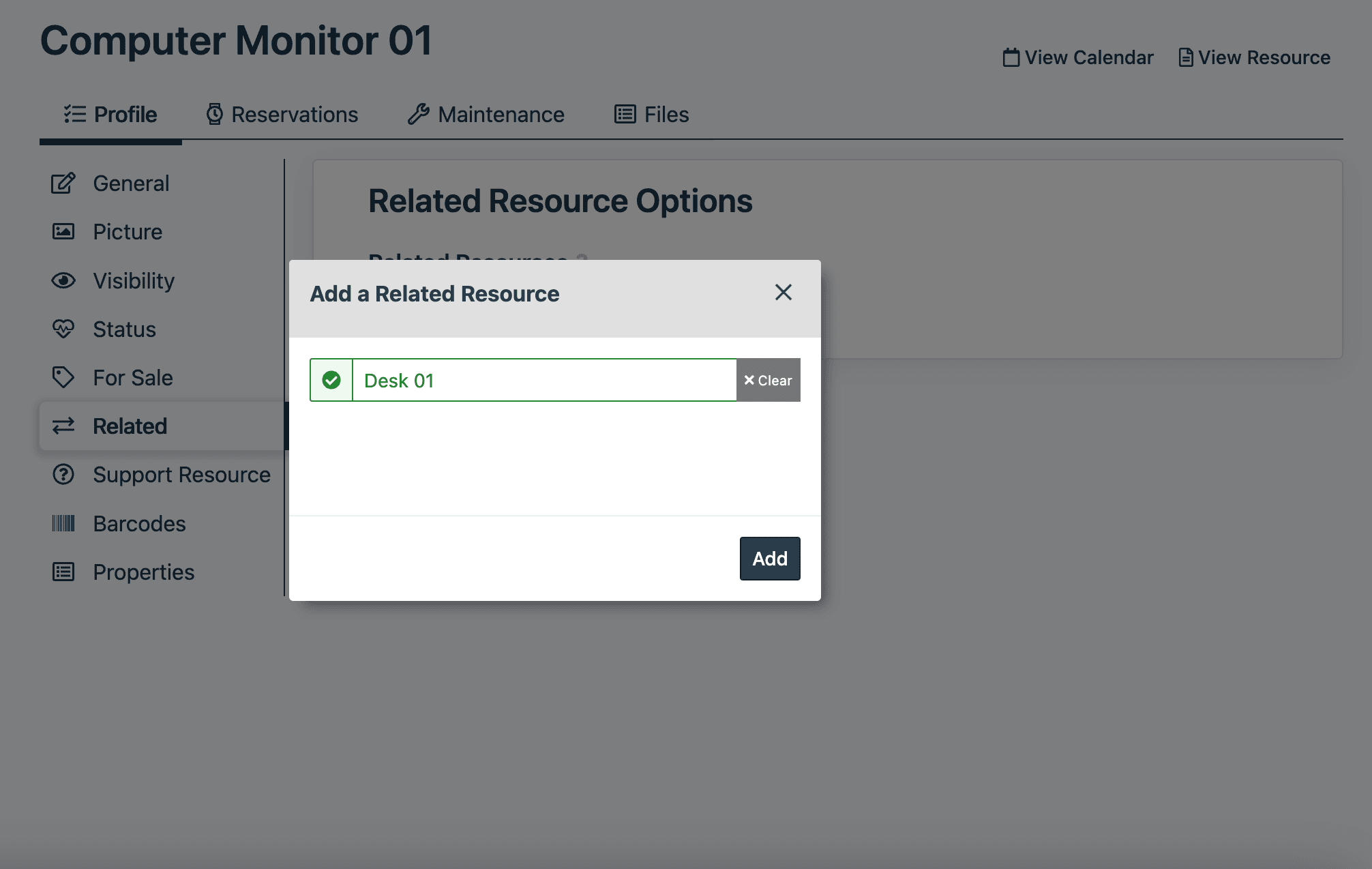Click the Status heartbeat icon

click(x=63, y=329)
